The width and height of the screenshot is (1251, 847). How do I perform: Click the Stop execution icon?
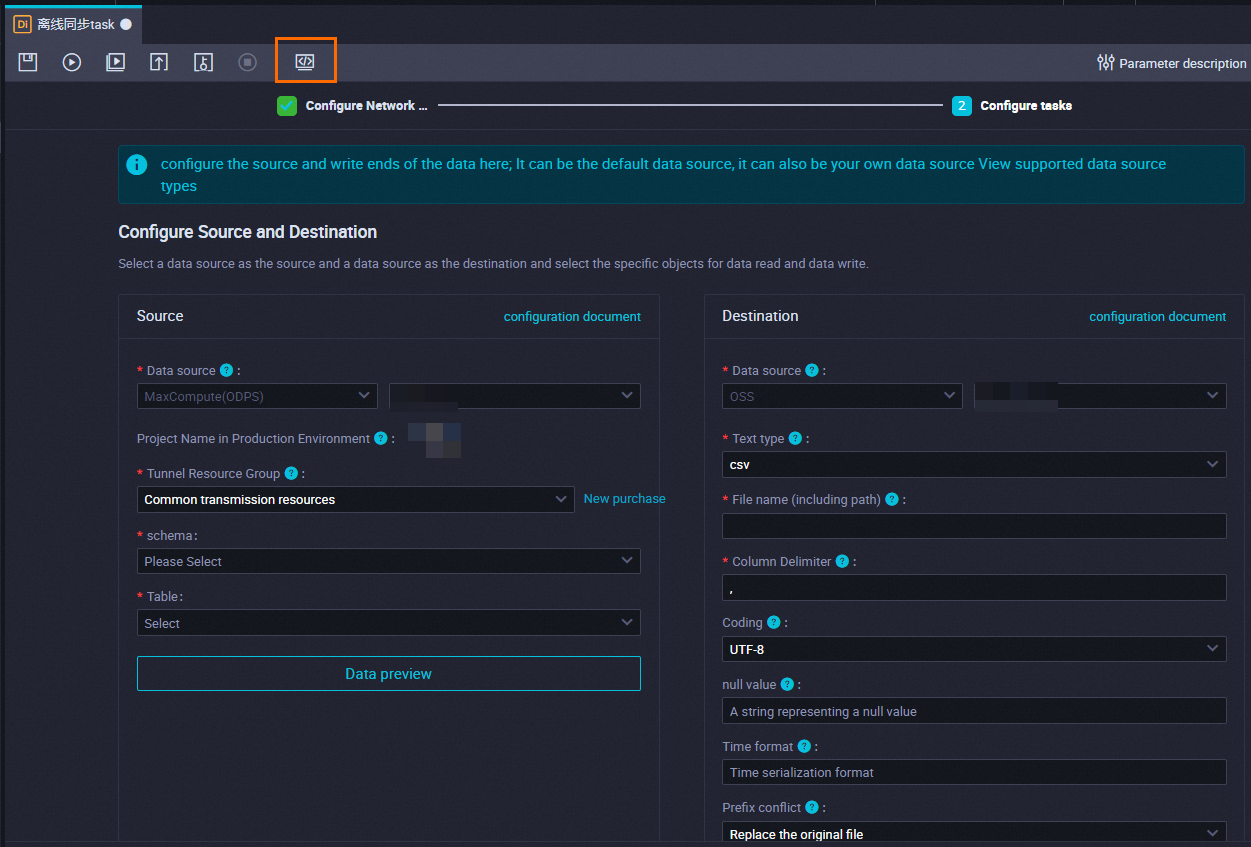(x=247, y=62)
